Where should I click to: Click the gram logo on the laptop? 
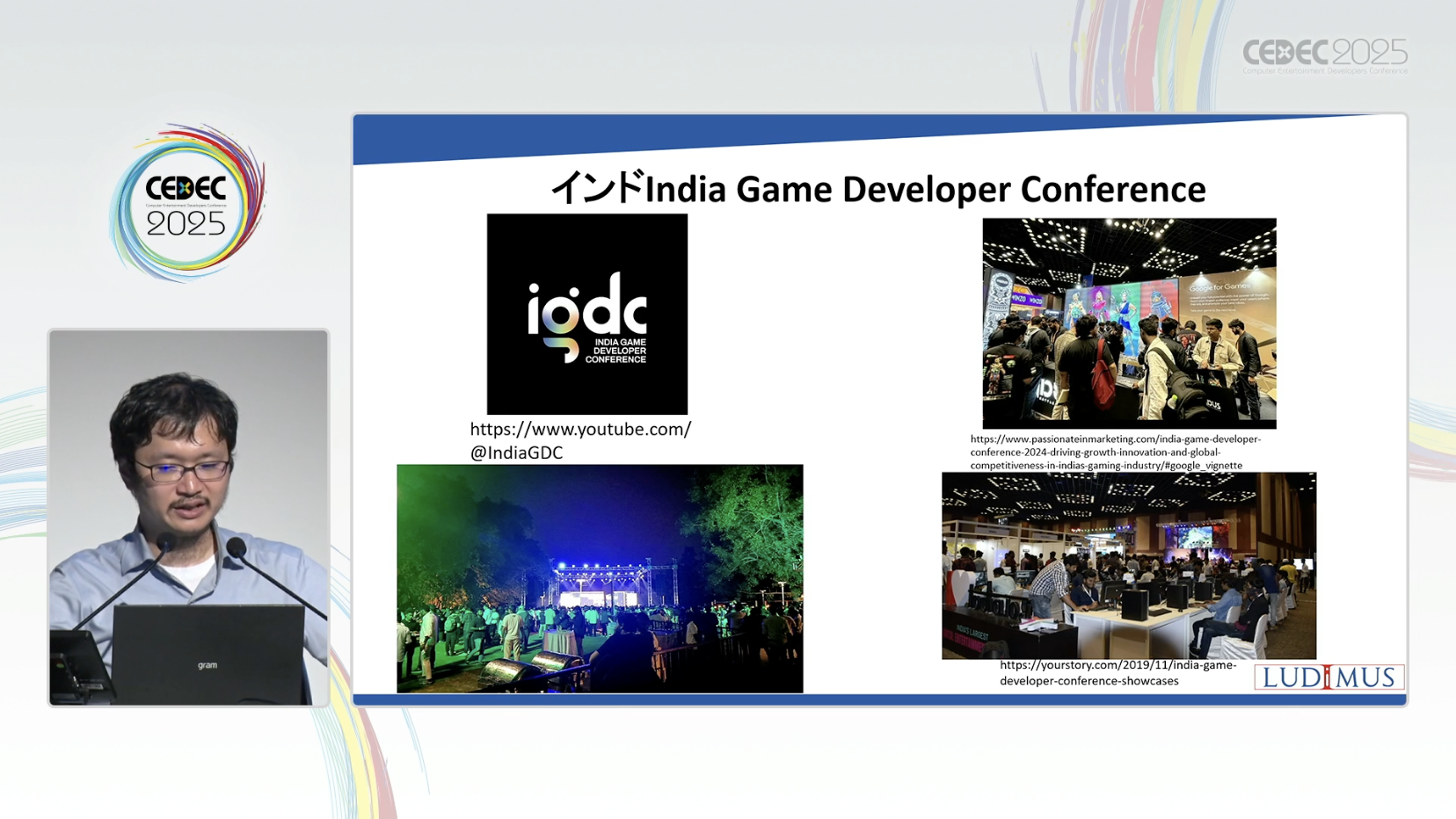(x=207, y=665)
